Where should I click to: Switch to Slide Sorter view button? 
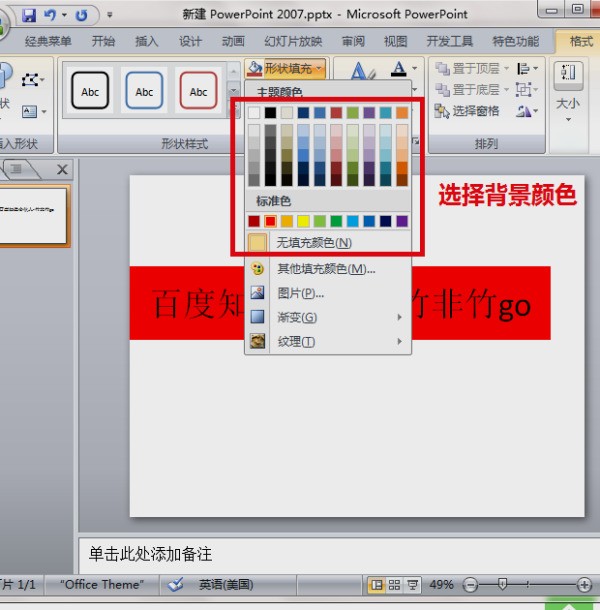coord(394,584)
